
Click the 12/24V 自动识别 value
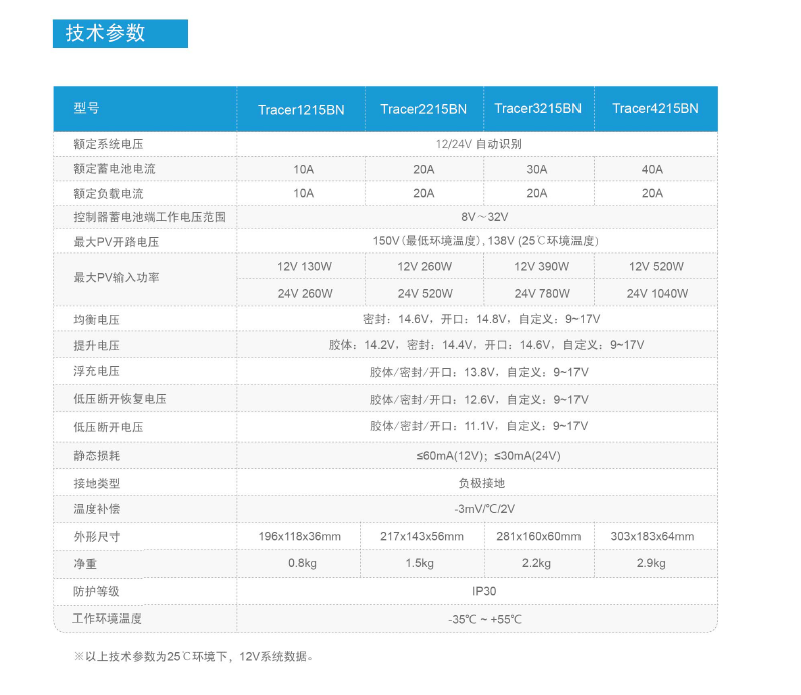pyautogui.click(x=478, y=144)
